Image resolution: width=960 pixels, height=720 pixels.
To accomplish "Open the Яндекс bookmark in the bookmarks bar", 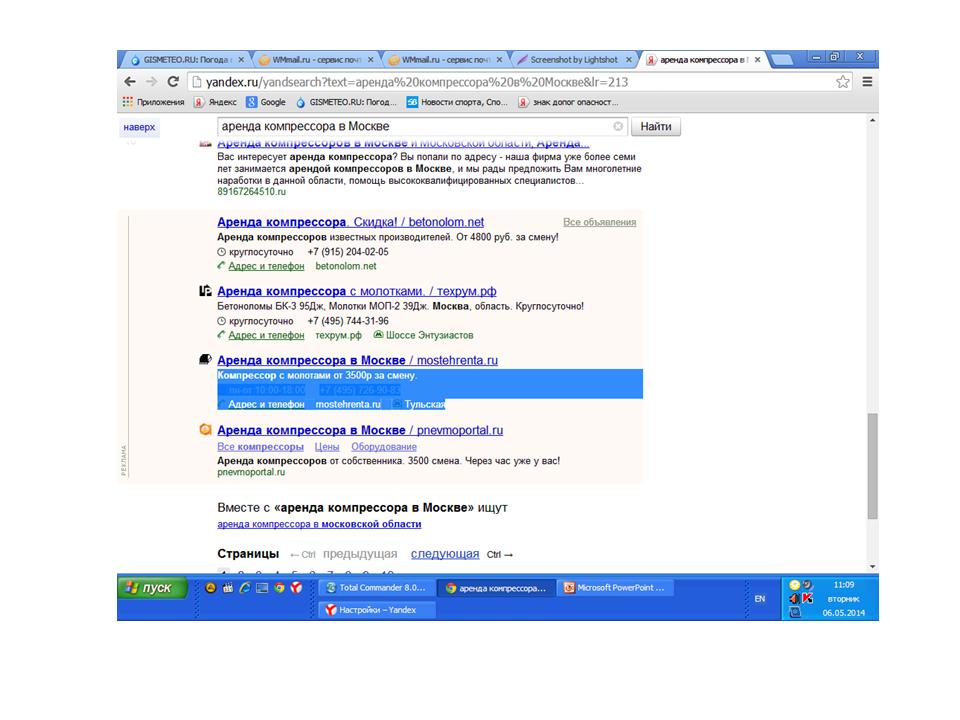I will [216, 102].
